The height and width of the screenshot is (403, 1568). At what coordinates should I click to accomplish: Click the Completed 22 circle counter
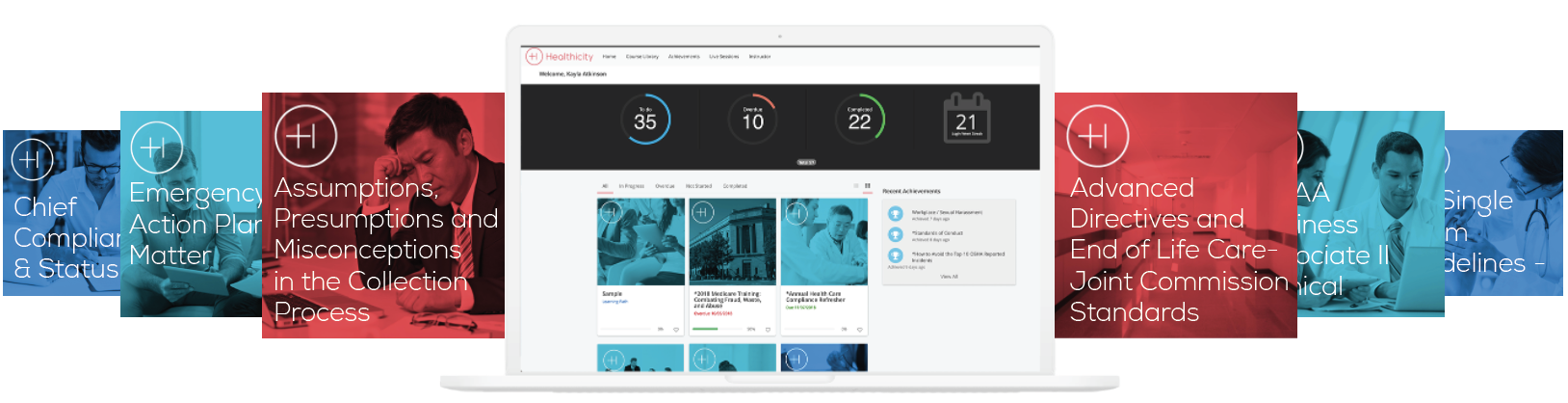pyautogui.click(x=859, y=121)
